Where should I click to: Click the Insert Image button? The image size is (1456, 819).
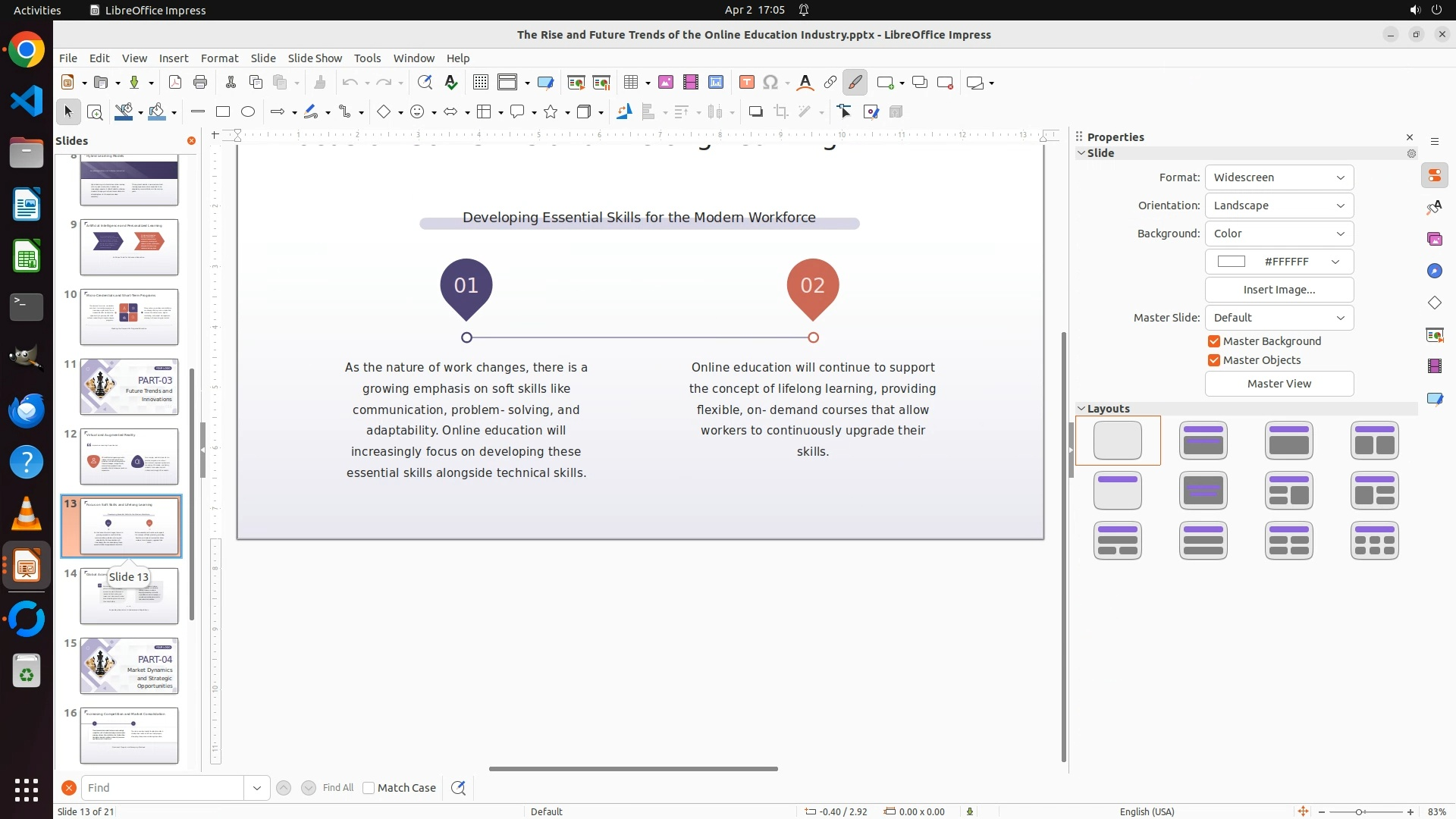point(1279,290)
